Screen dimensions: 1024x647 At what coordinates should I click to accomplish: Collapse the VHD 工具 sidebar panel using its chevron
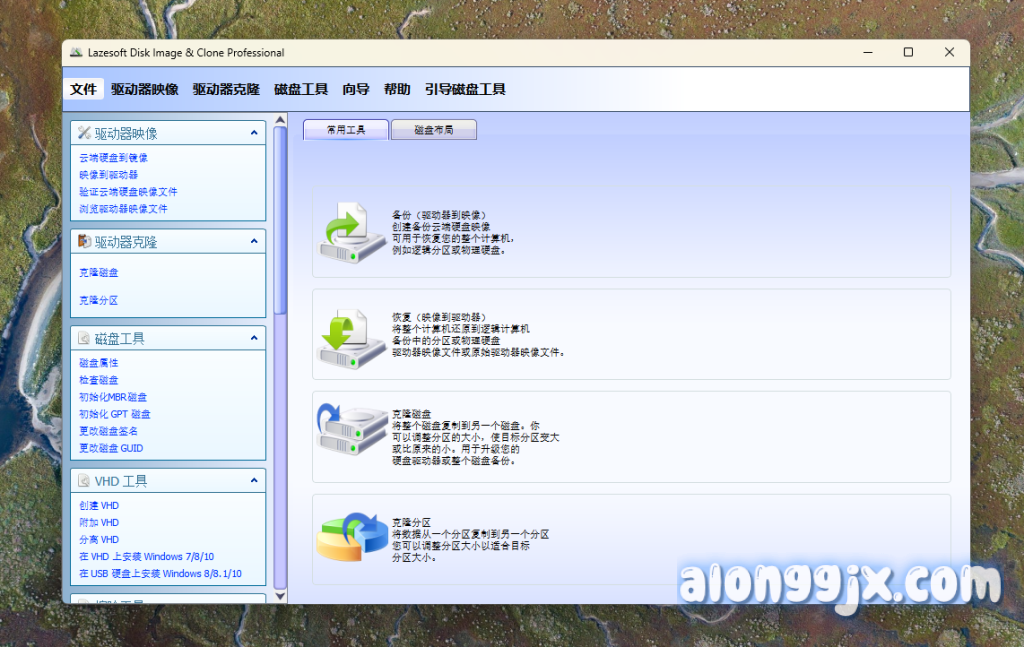[x=254, y=481]
